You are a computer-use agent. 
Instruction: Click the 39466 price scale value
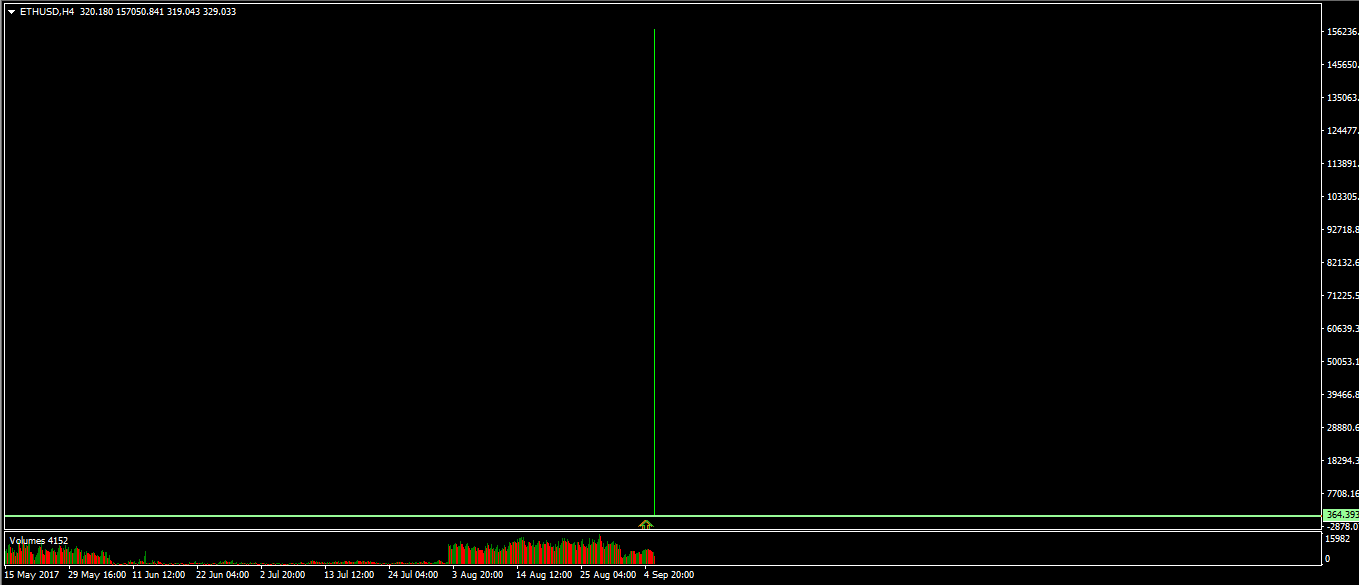coord(1342,395)
